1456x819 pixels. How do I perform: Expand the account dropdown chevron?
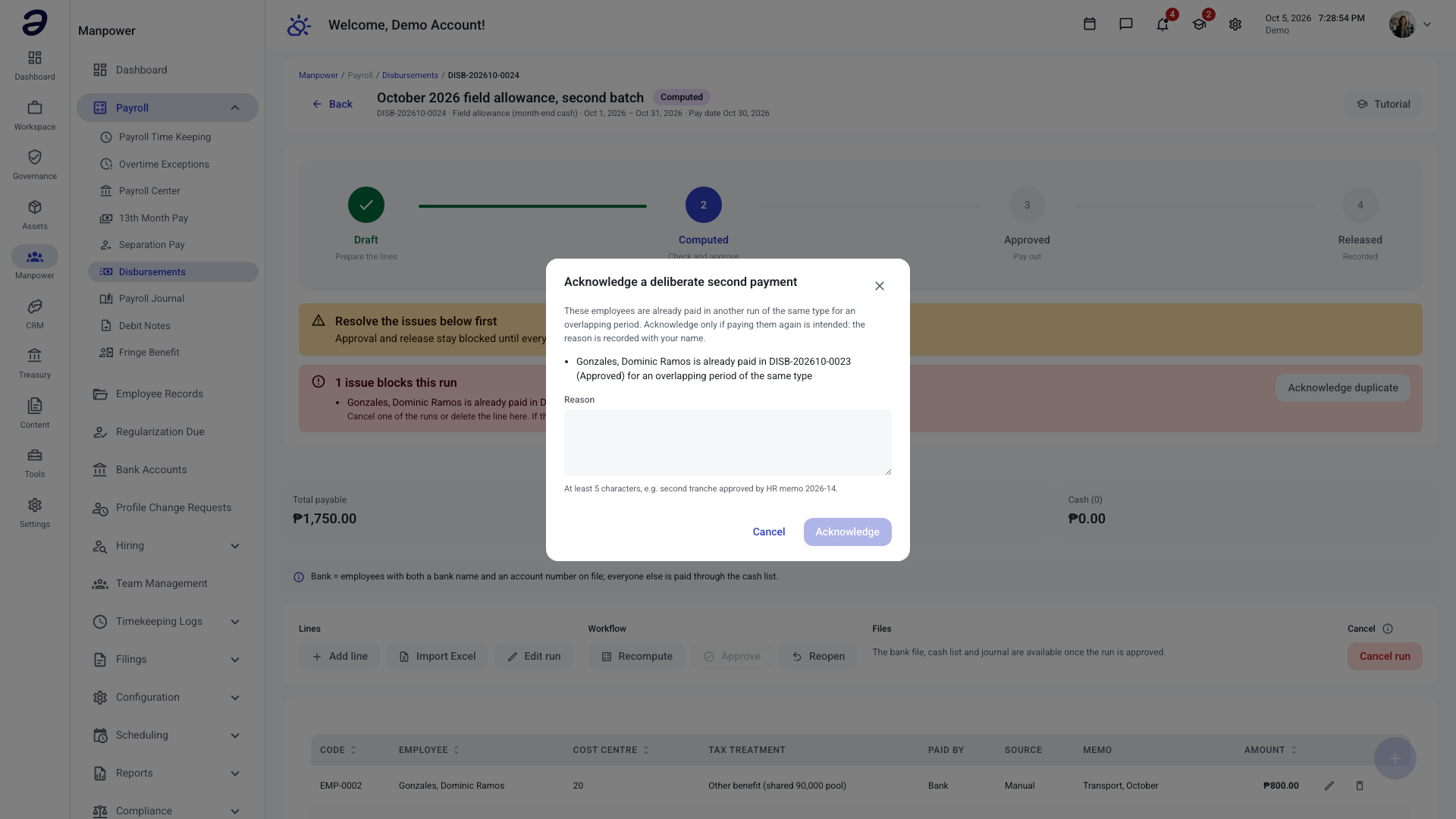[1427, 24]
